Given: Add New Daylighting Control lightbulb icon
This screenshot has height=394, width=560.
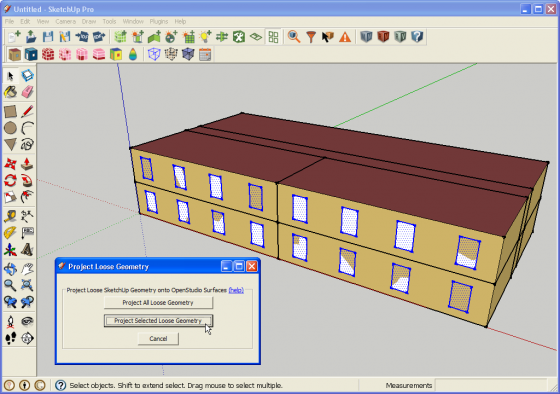Looking at the screenshot, I should tap(205, 36).
